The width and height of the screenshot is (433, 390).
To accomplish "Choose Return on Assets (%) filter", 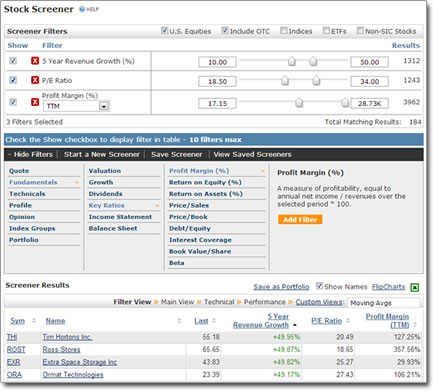I will pos(206,194).
